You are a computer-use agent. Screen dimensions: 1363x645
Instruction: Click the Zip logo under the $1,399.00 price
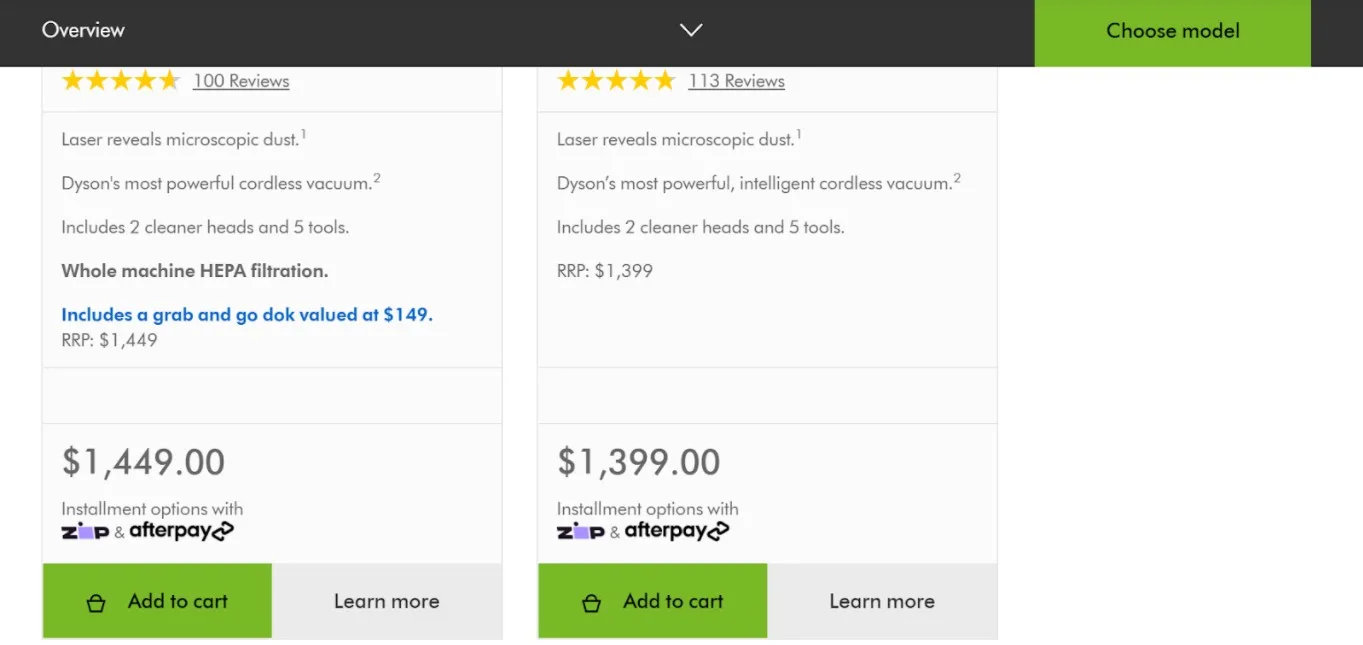coord(581,532)
